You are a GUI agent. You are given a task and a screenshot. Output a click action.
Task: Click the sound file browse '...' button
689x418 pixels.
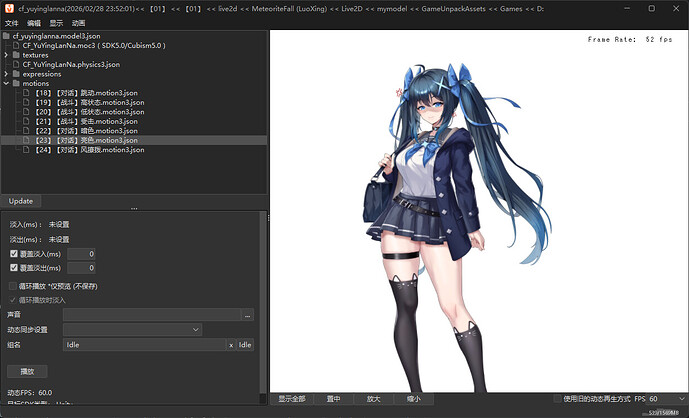point(248,315)
